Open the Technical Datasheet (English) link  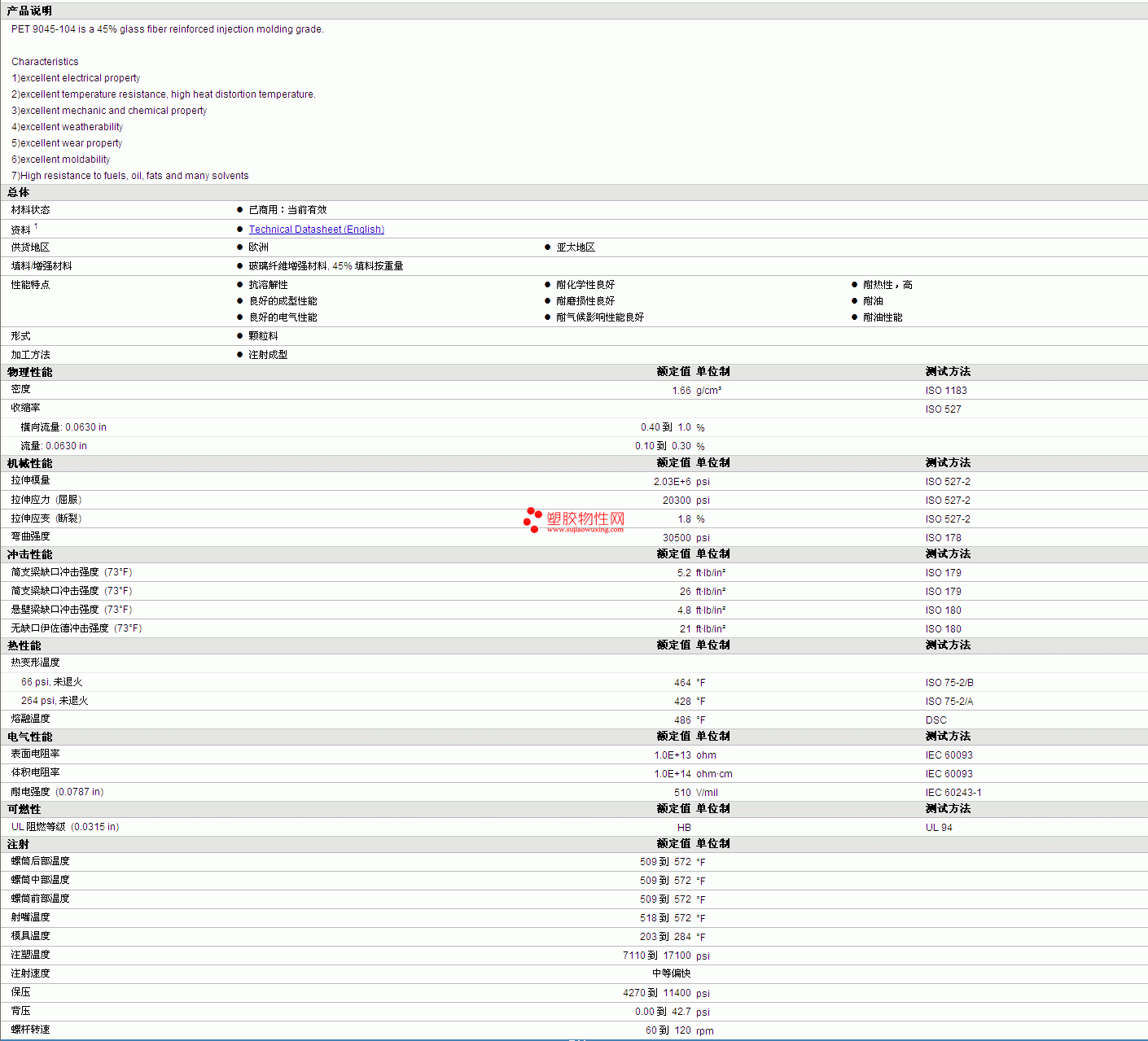coord(316,230)
